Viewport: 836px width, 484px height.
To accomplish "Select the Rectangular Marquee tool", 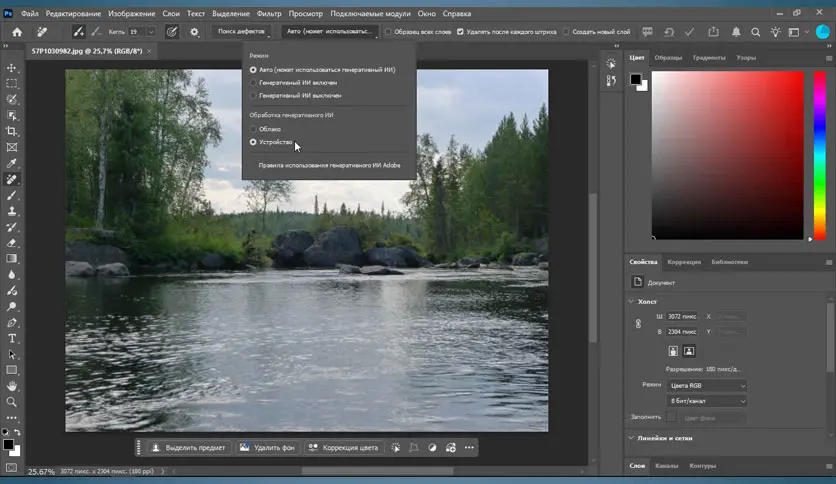I will click(x=11, y=84).
